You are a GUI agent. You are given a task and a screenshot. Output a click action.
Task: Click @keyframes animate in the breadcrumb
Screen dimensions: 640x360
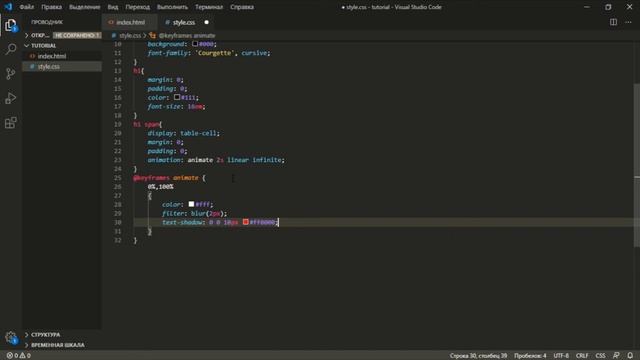(x=187, y=36)
